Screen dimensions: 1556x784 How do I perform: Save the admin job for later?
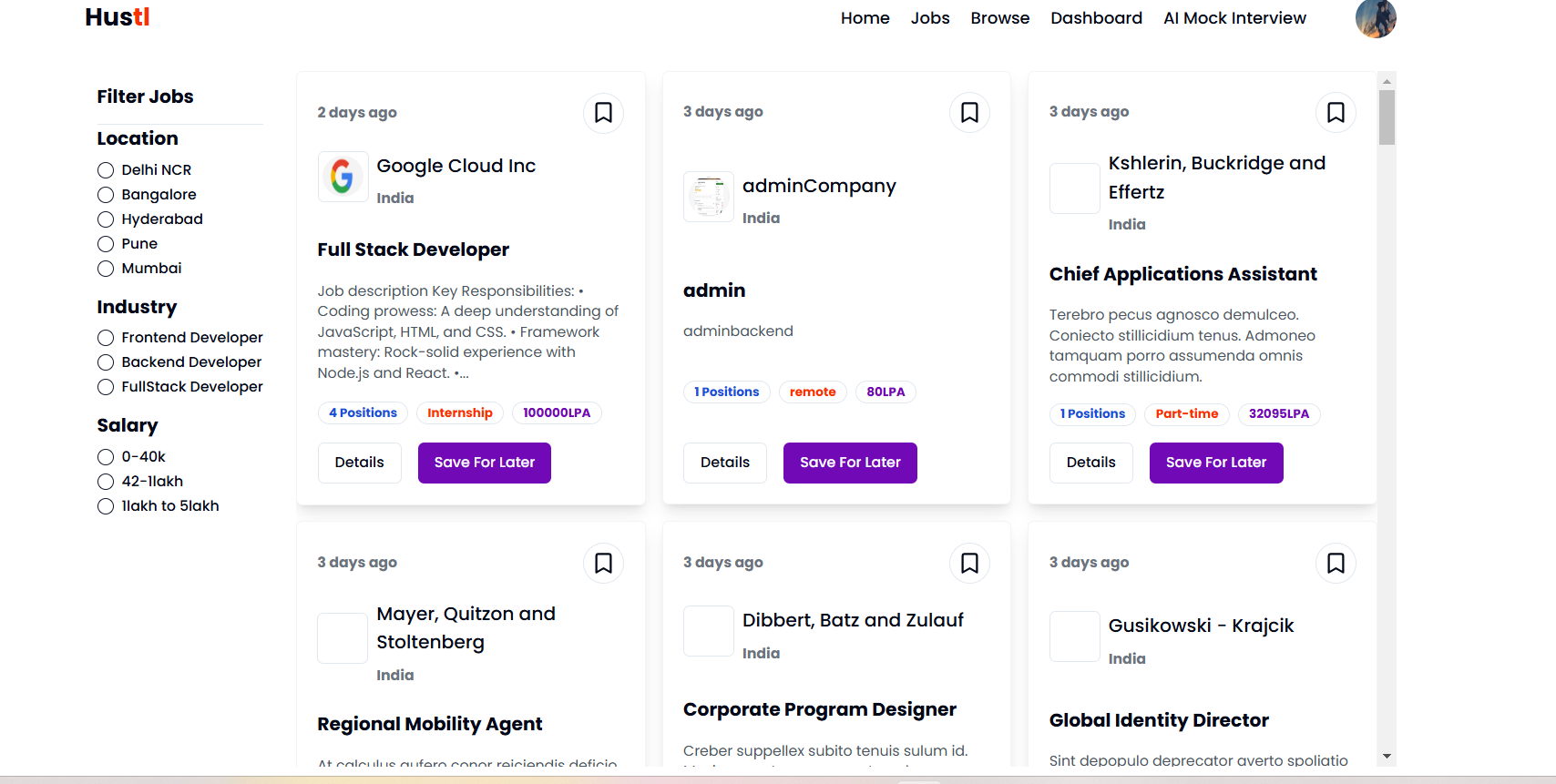click(850, 463)
